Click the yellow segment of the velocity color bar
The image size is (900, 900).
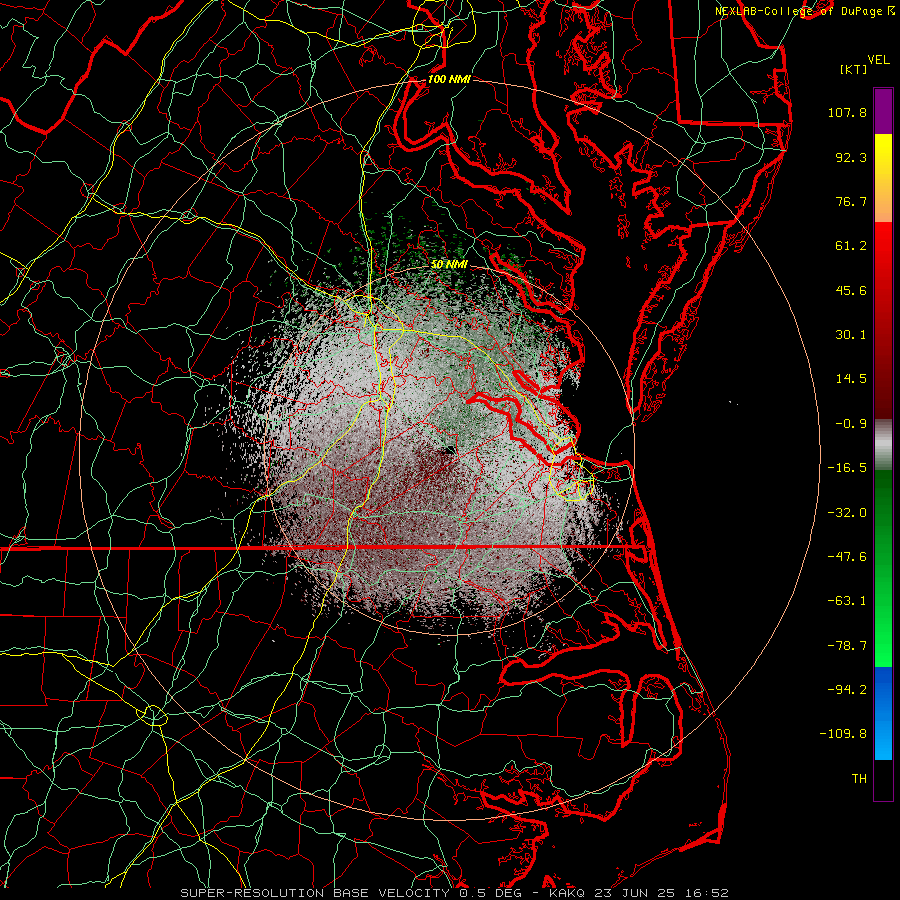(x=883, y=178)
